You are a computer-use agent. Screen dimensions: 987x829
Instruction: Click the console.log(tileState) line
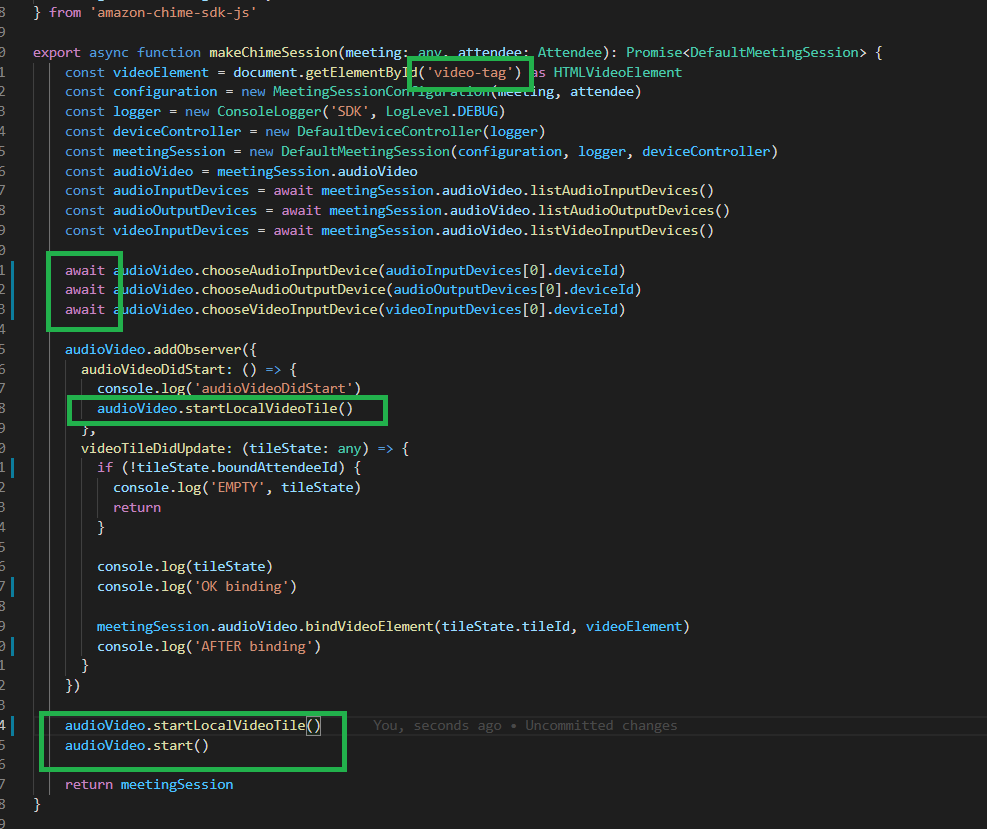pos(184,567)
